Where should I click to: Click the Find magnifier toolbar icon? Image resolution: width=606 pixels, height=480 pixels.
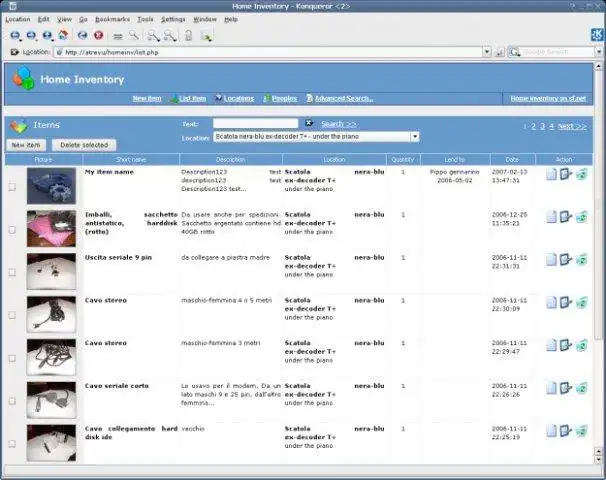point(134,36)
